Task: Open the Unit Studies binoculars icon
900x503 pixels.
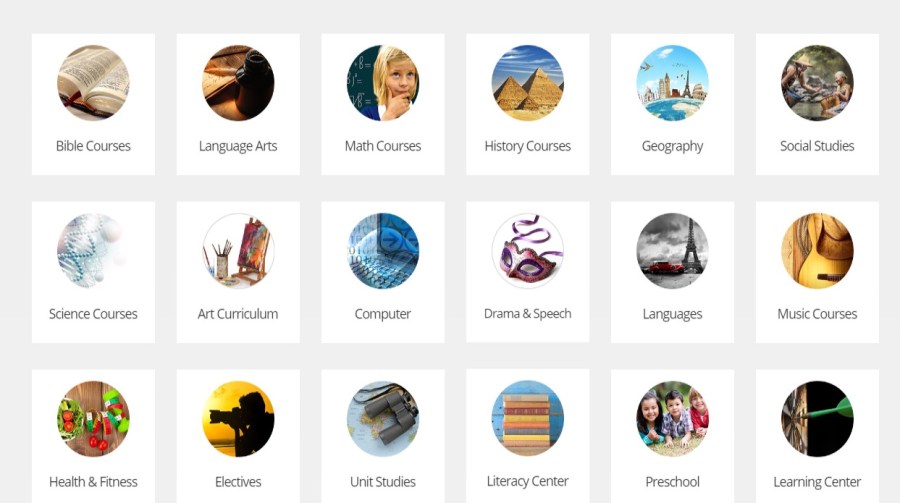Action: pos(383,419)
